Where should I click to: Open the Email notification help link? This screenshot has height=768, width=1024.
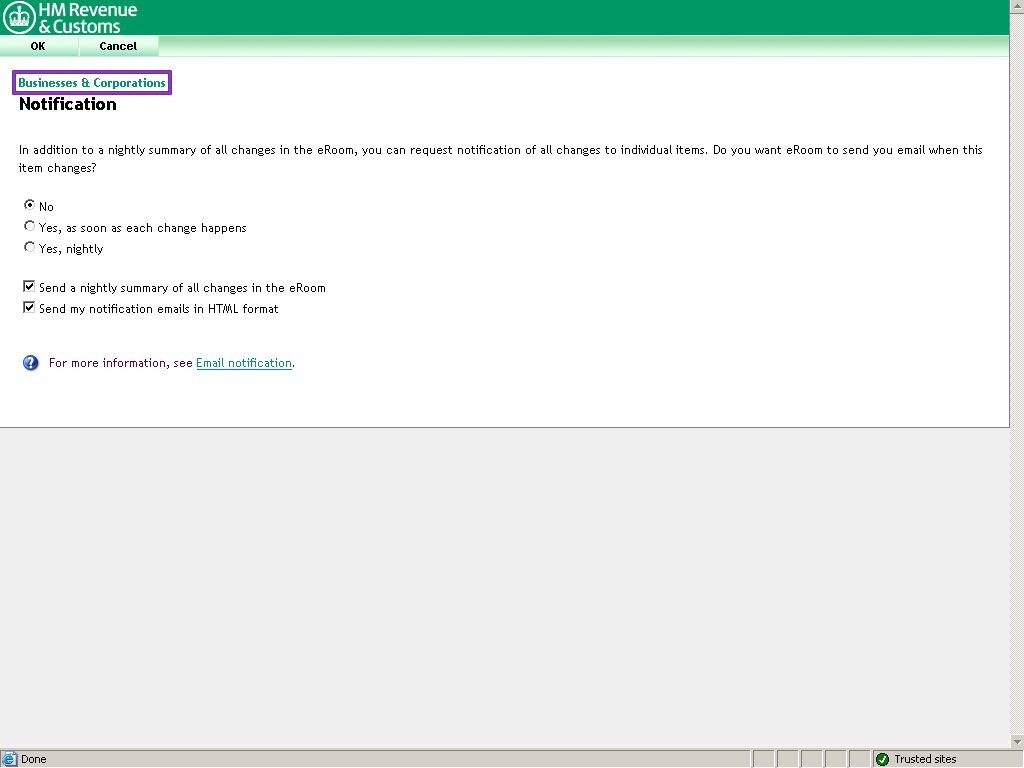[243, 363]
